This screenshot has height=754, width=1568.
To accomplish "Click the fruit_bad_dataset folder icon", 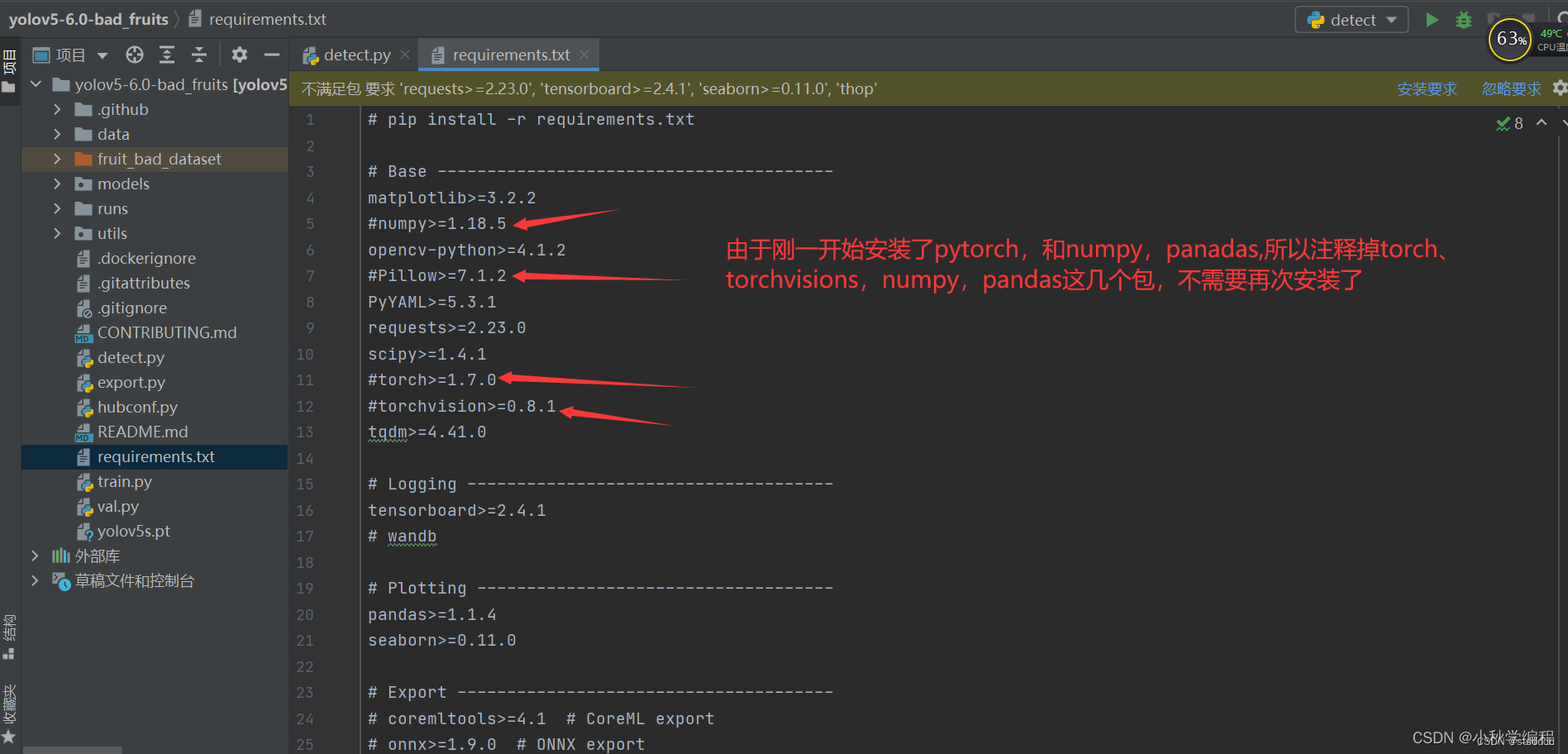I will [x=83, y=159].
